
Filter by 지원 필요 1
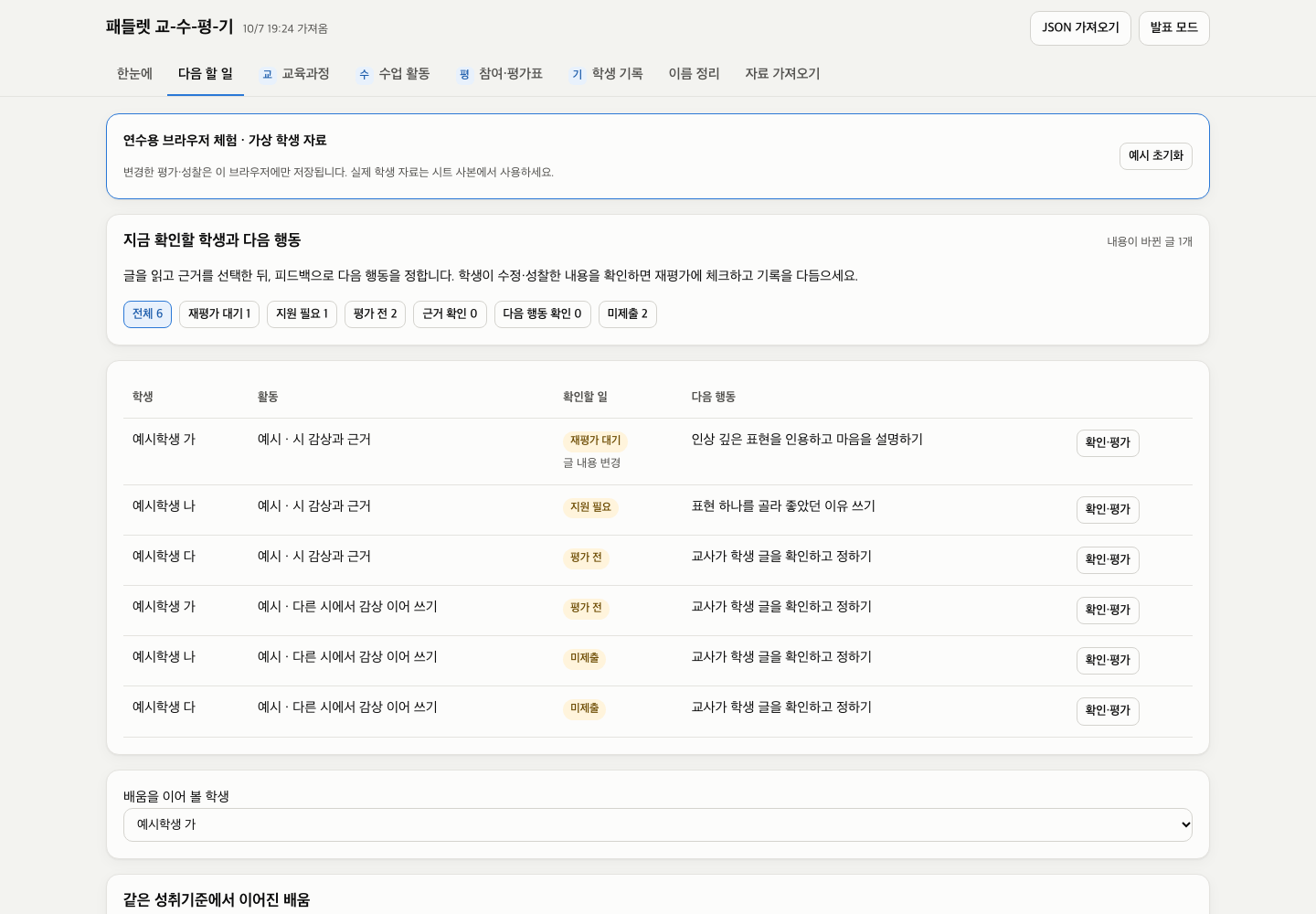302,314
